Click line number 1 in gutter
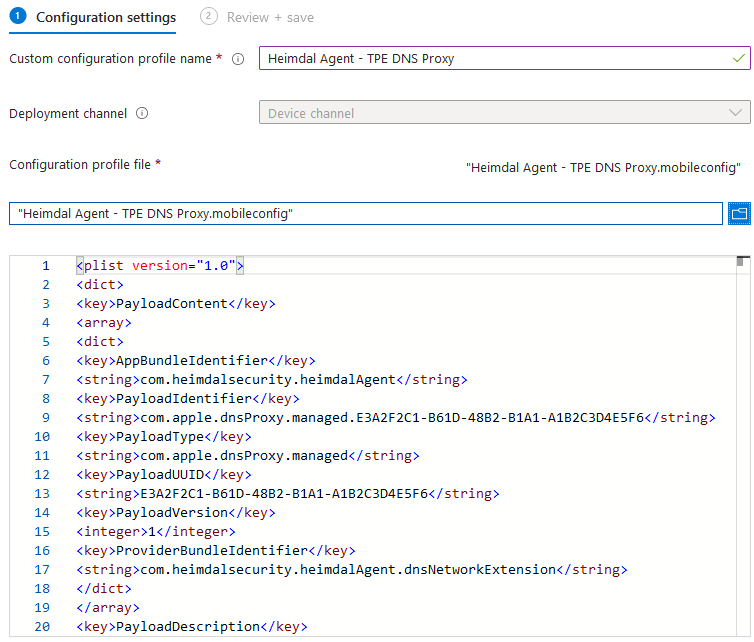Viewport: 754px width, 642px height. 46,265
